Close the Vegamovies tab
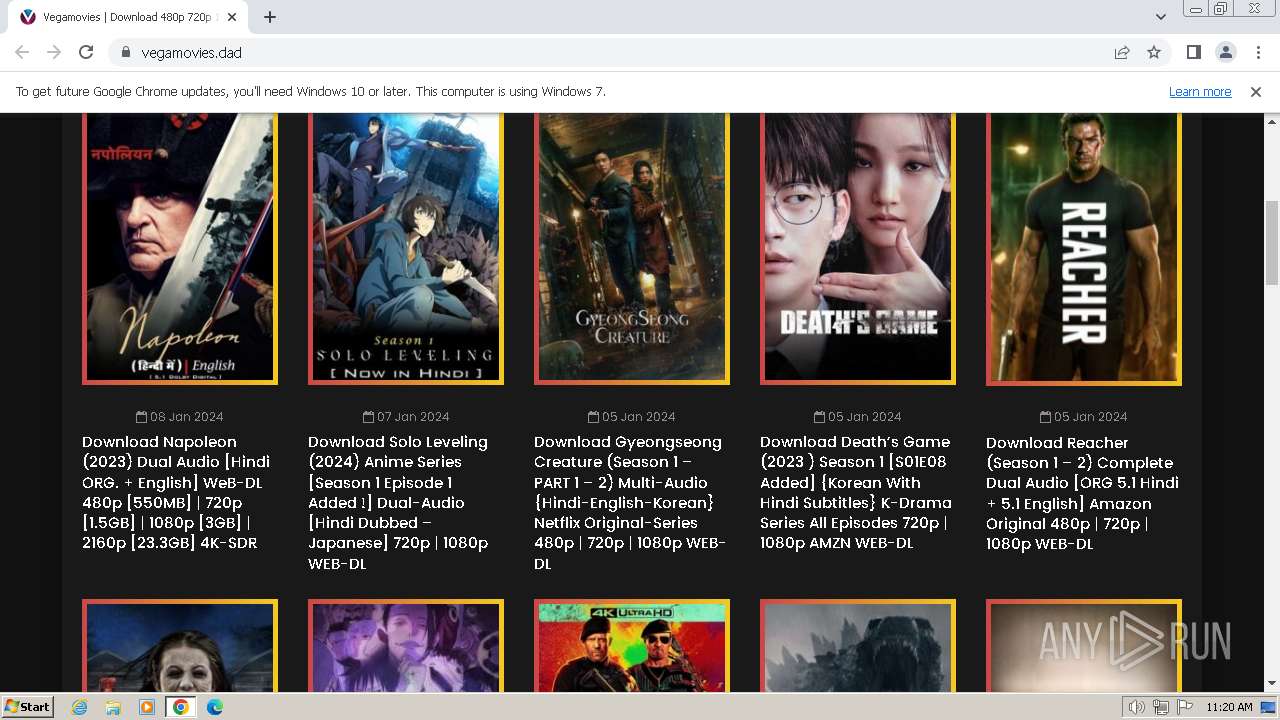The width and height of the screenshot is (1280, 720). [232, 17]
